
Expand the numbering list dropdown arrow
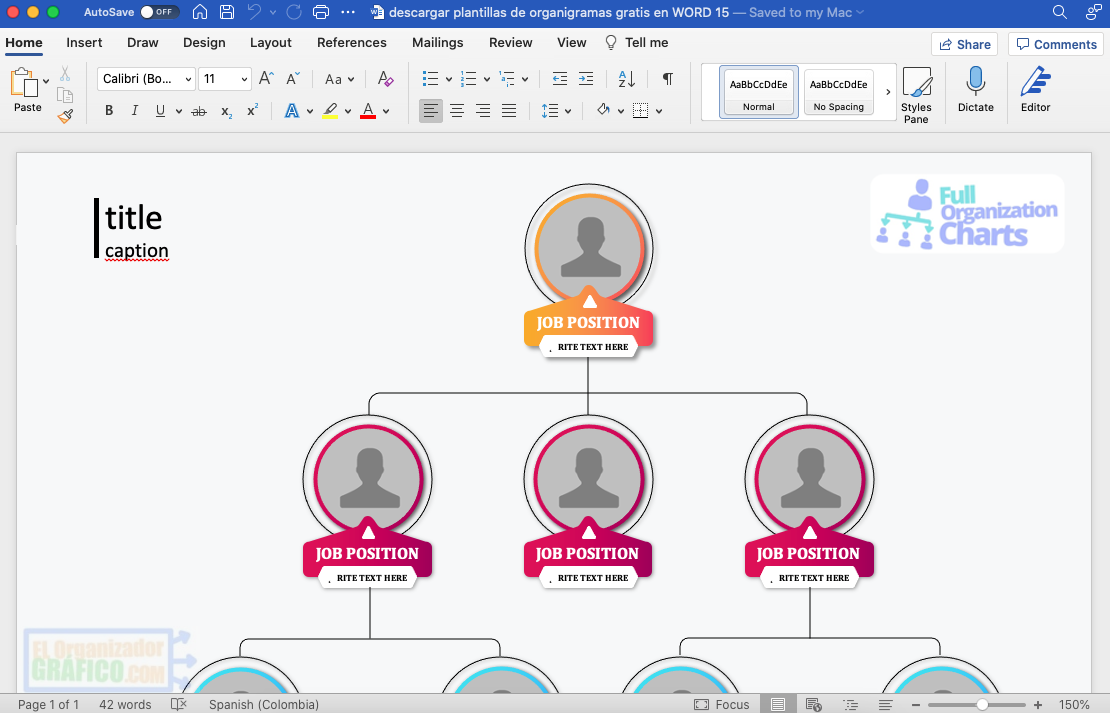(487, 79)
